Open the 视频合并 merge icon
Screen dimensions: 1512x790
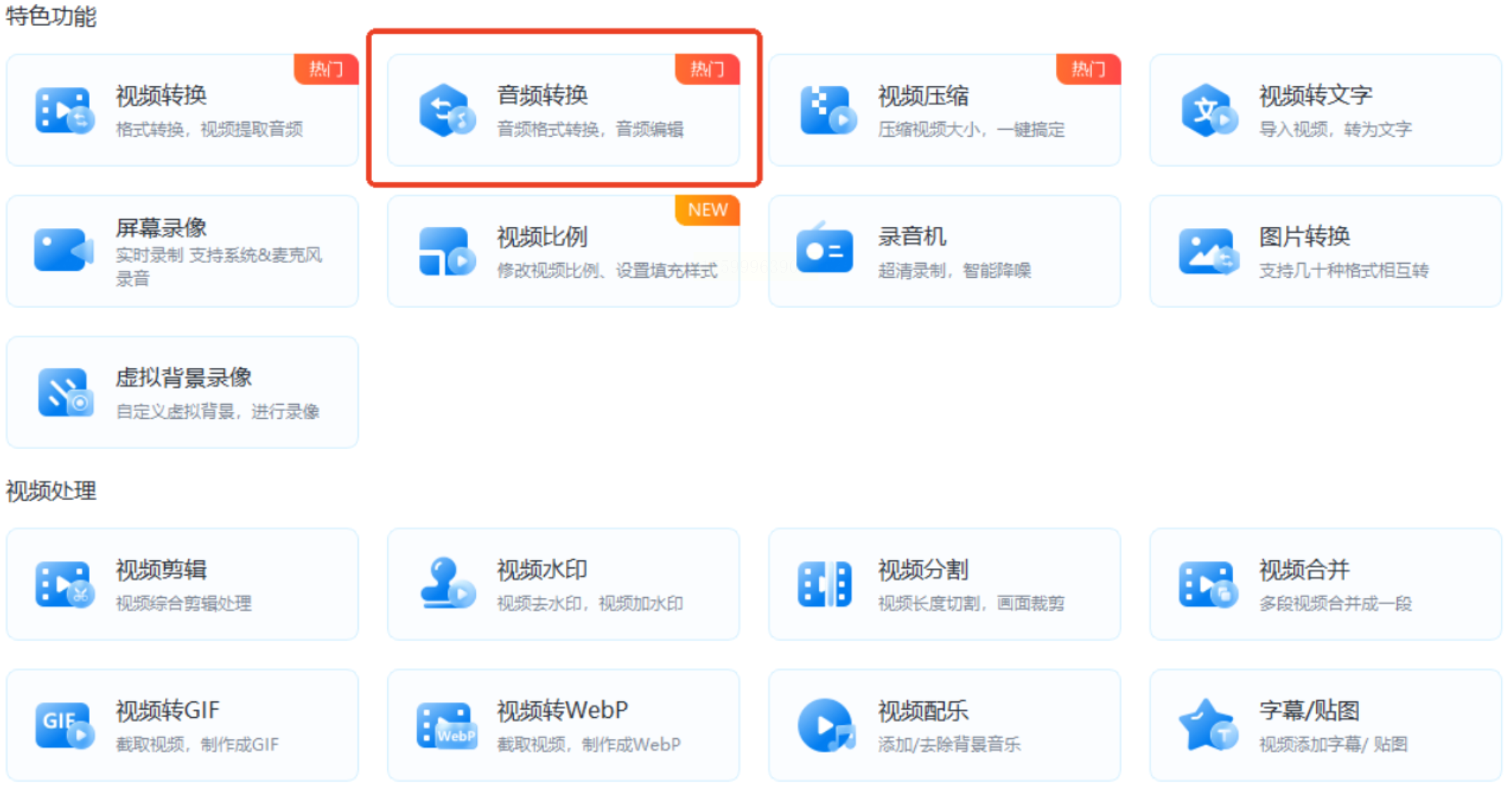coord(1207,584)
